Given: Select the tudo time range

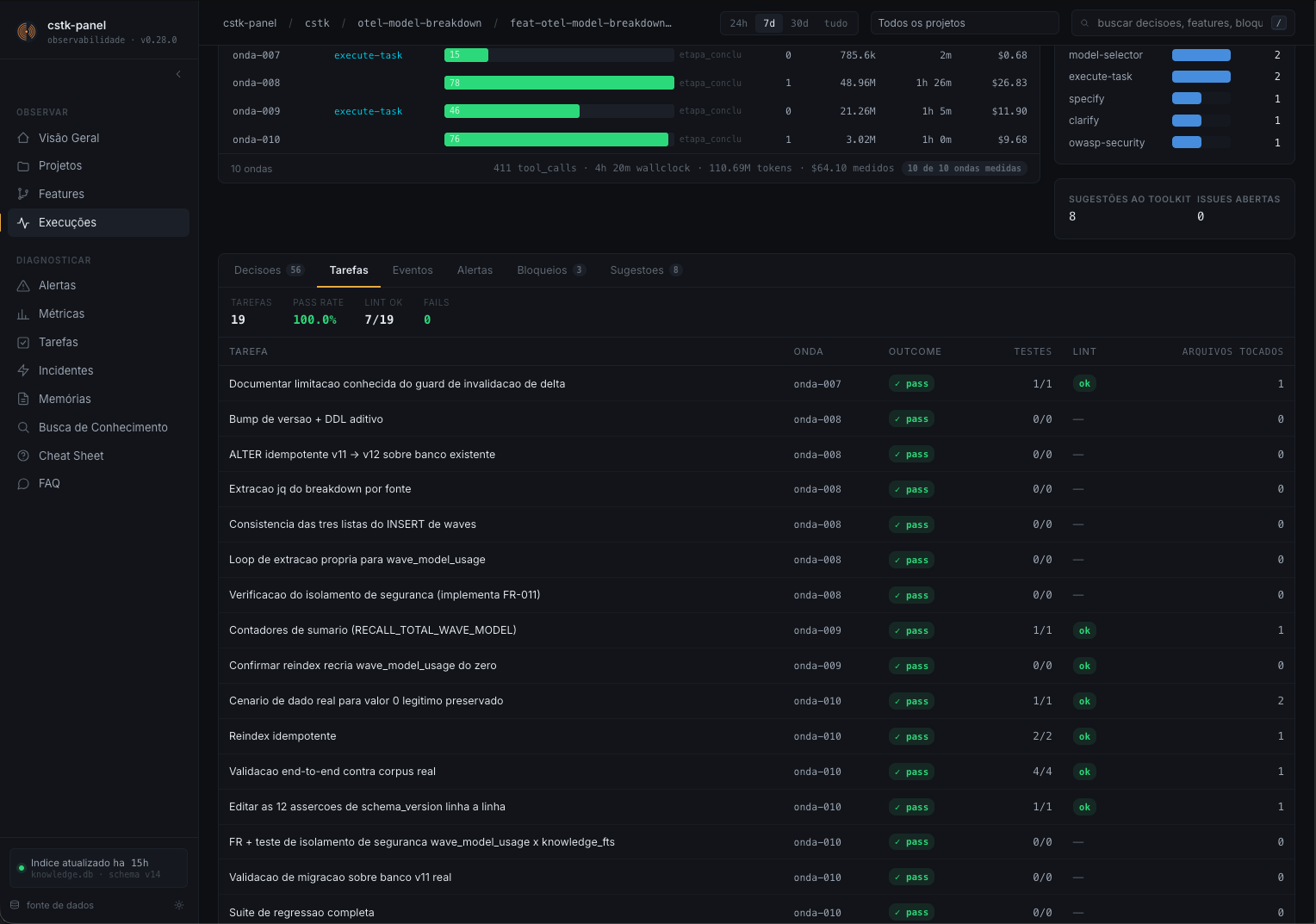Looking at the screenshot, I should [x=835, y=23].
